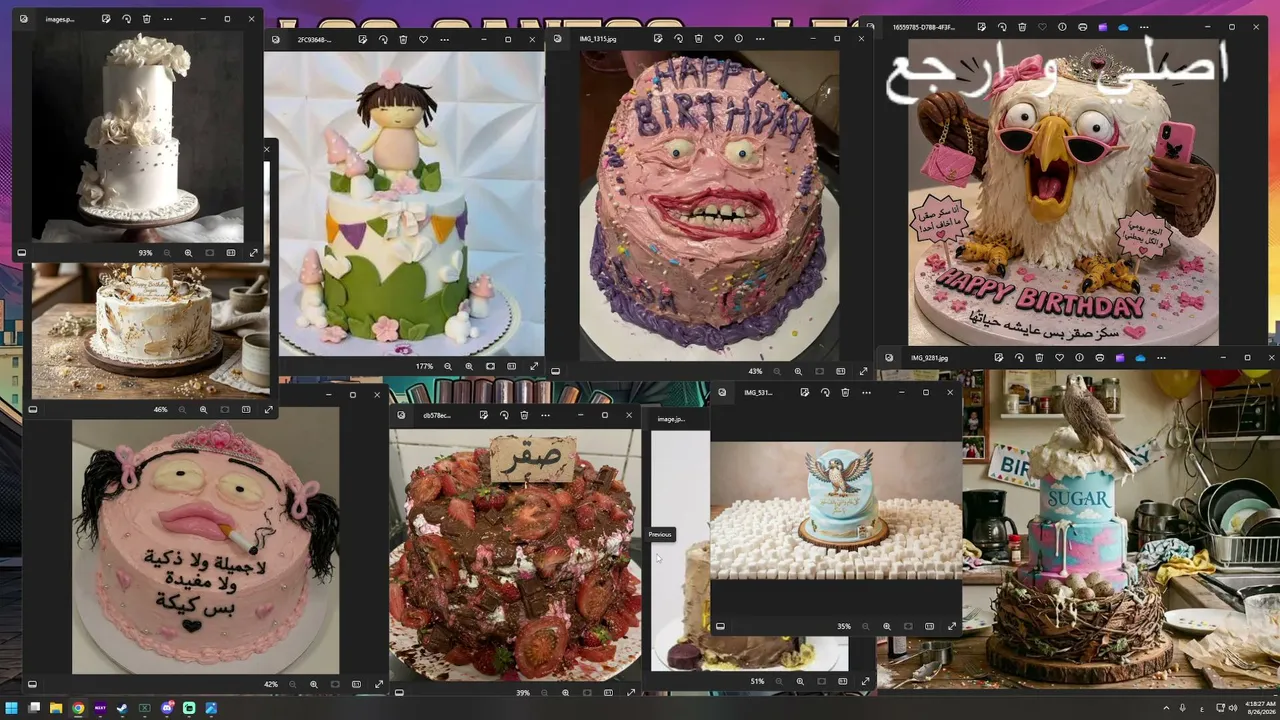Zoom out in the 35% window
This screenshot has height=720, width=1280.
coord(866,626)
